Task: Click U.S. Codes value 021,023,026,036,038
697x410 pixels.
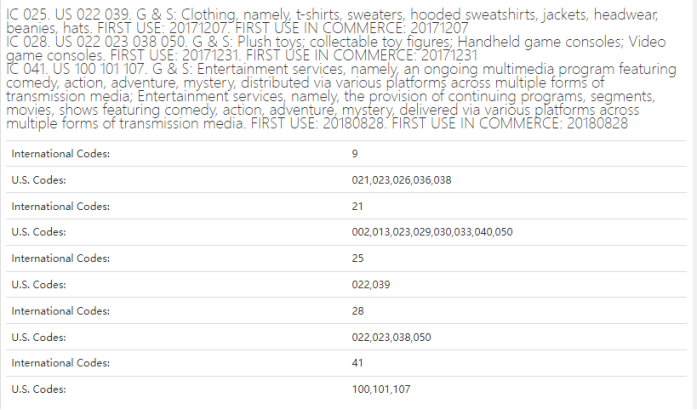Action: coord(401,180)
